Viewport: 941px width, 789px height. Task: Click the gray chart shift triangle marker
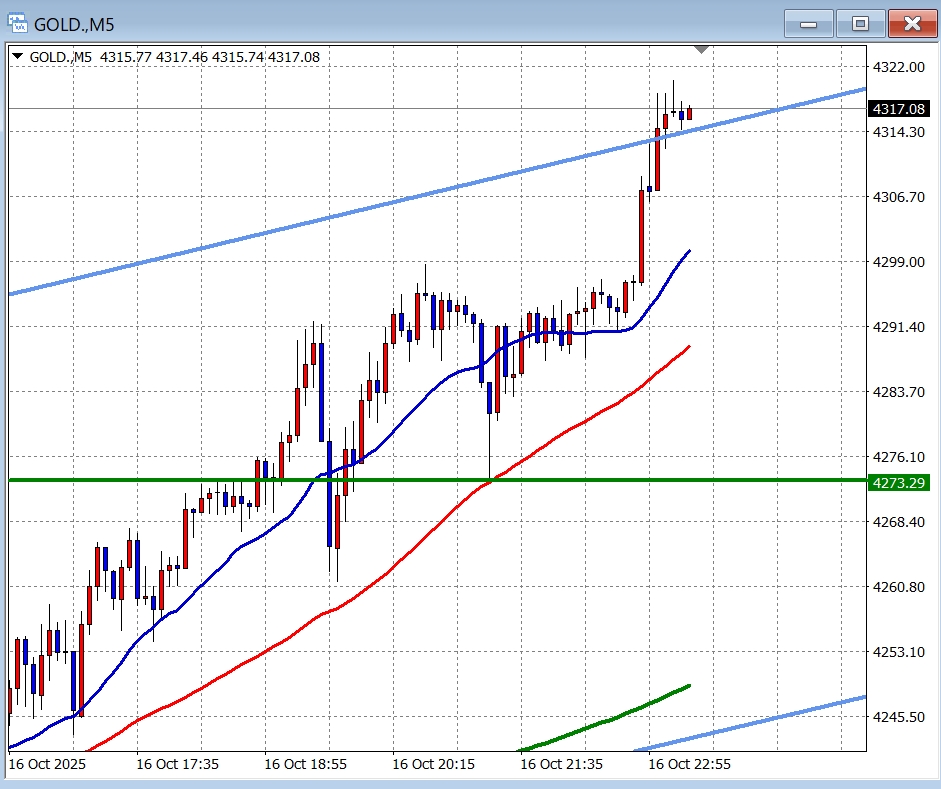[x=702, y=49]
